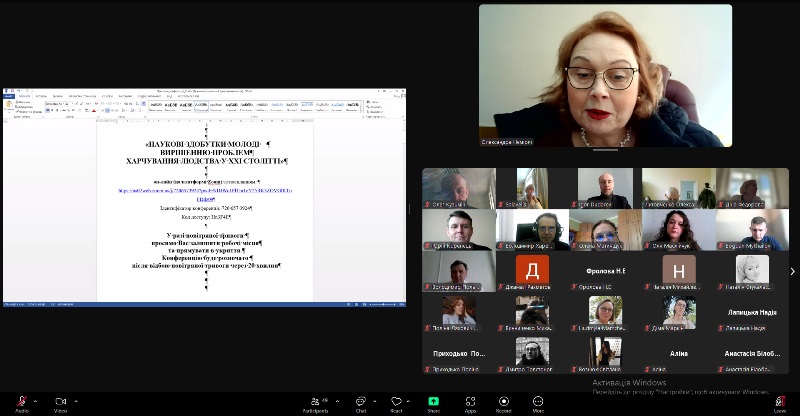Viewport: 800px width, 416px height.
Task: Select black-and-white photo participant tile
Action: click(532, 353)
